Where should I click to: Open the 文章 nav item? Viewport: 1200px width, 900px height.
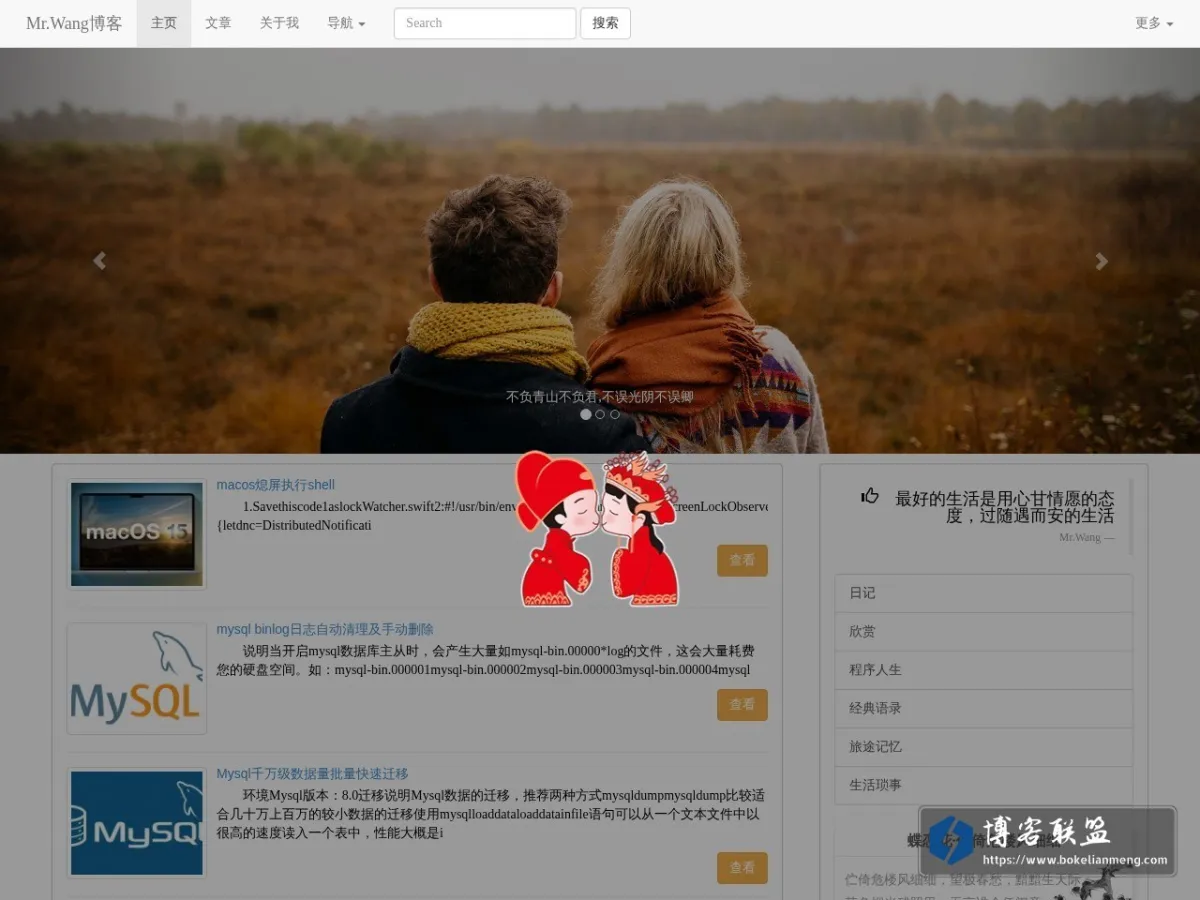click(x=218, y=23)
